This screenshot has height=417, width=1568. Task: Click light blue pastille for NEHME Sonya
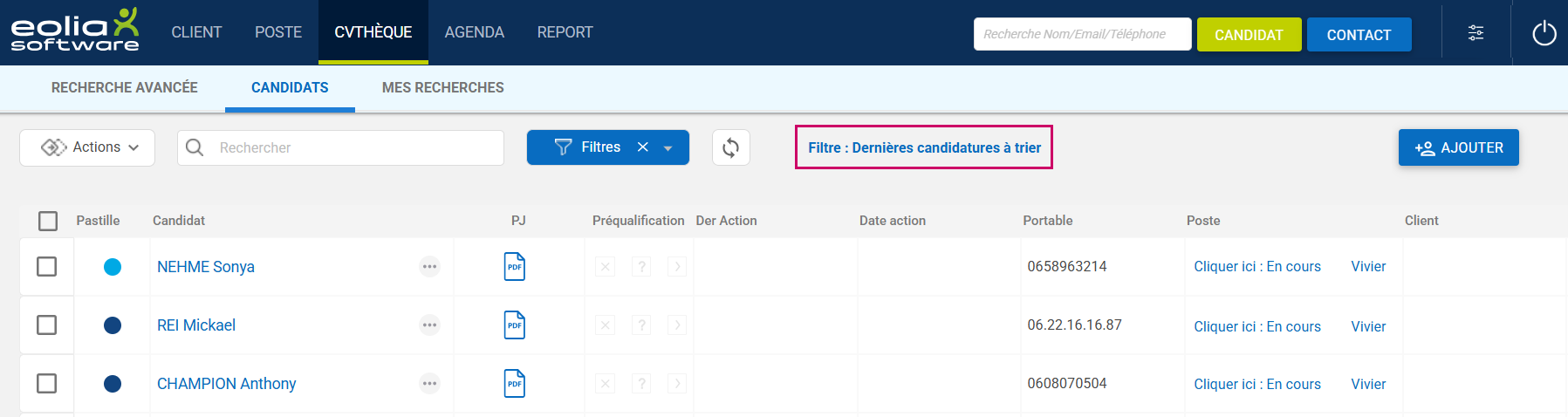[113, 267]
